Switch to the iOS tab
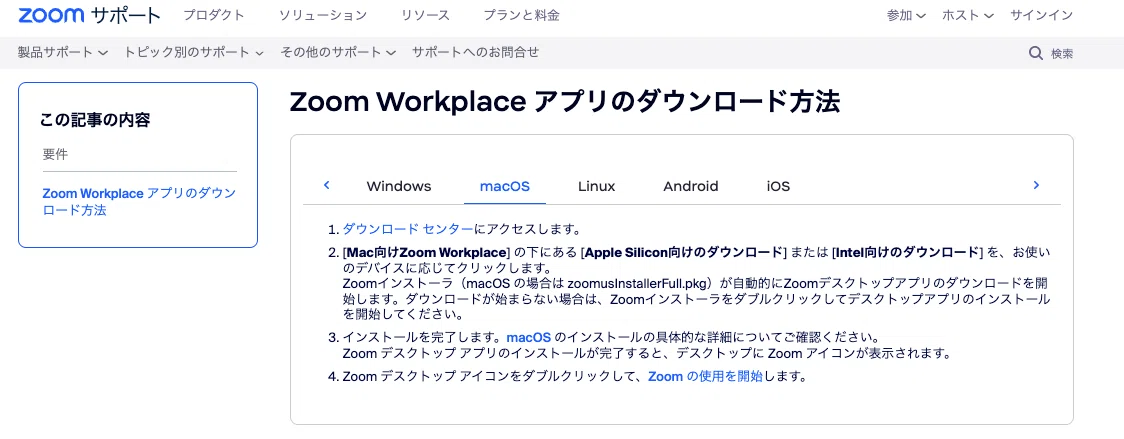The width and height of the screenshot is (1124, 439). (x=778, y=187)
